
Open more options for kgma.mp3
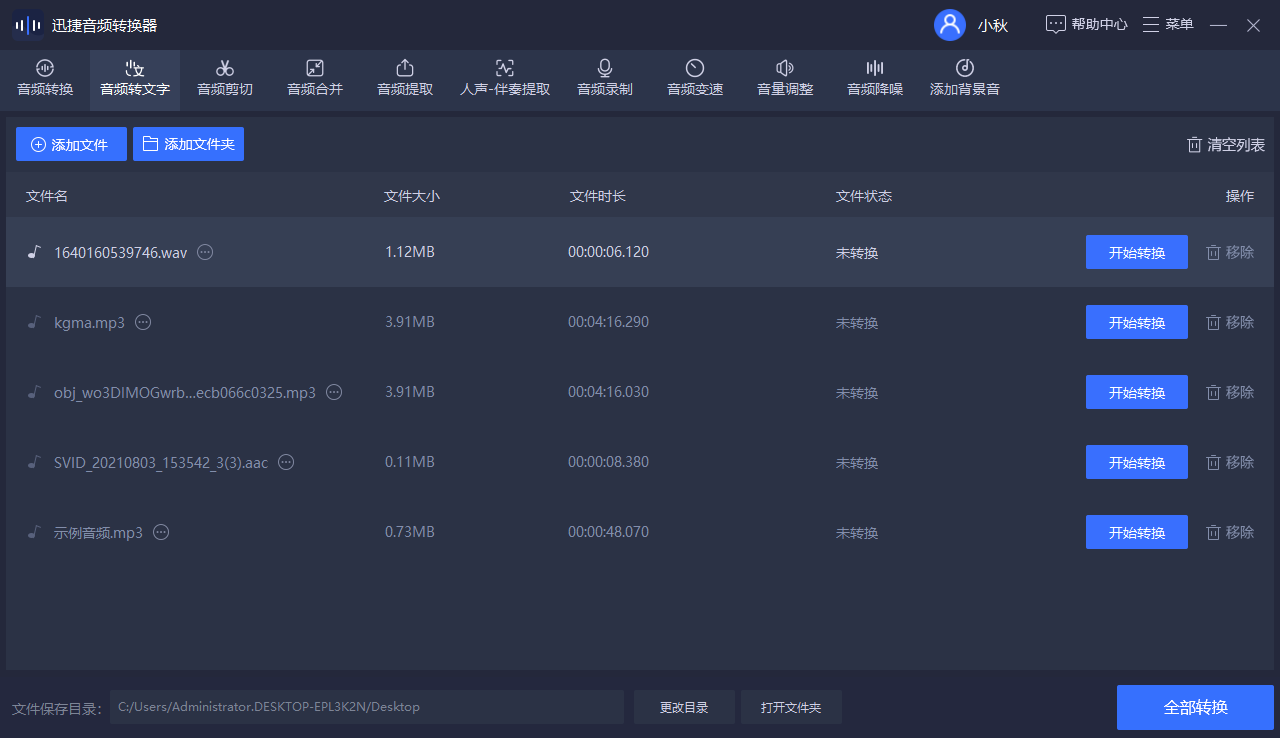click(x=143, y=322)
